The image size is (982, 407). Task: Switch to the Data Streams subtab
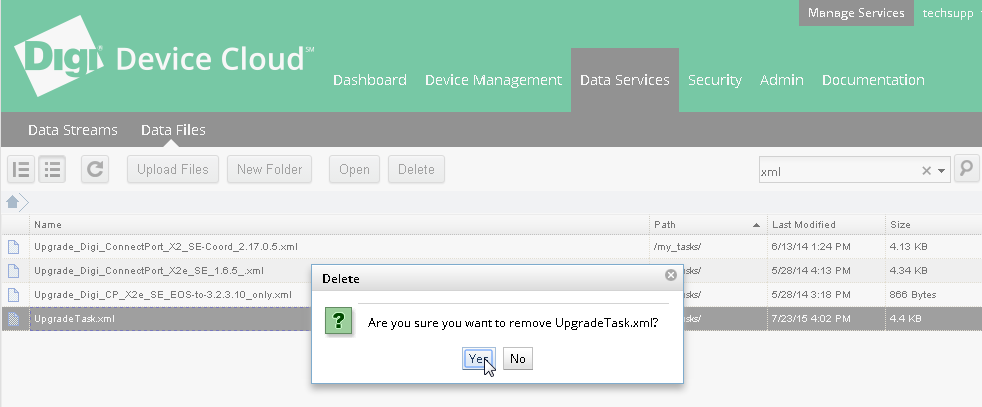tap(73, 130)
